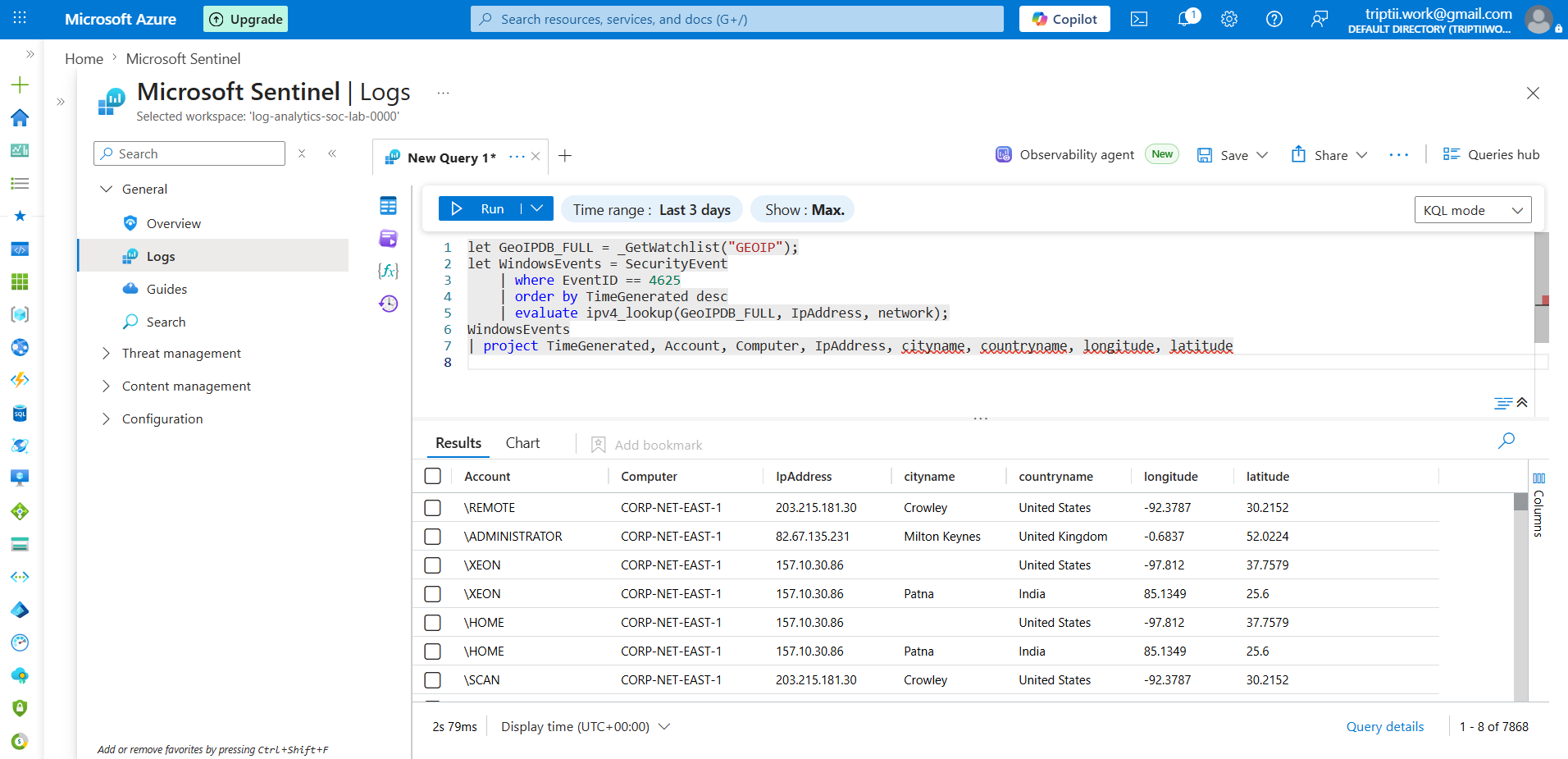Open the saved queries icon beside editor
This screenshot has width=1568, height=759.
click(388, 239)
